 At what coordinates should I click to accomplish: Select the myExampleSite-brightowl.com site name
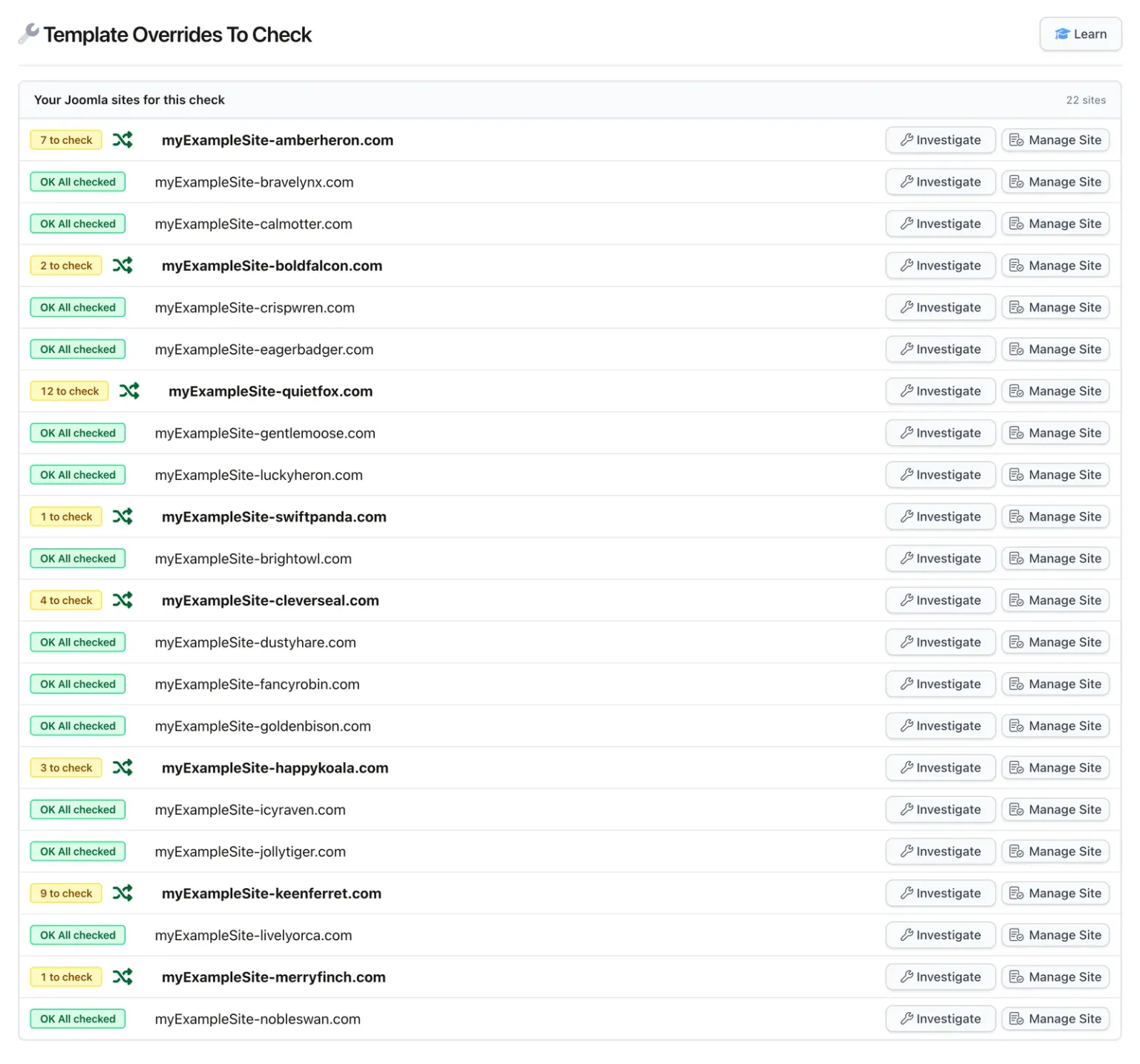point(253,559)
